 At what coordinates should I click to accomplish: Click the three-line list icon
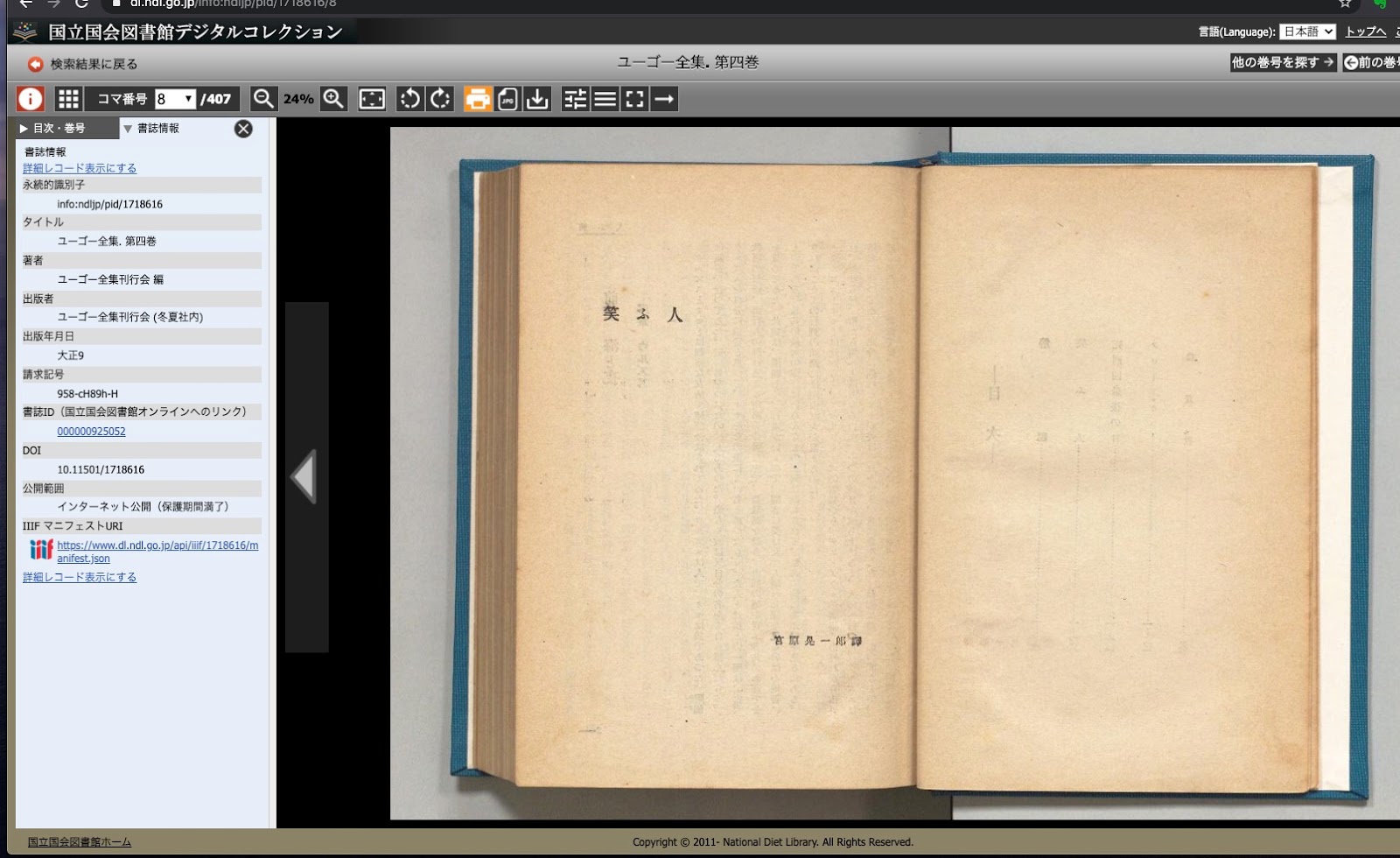pos(605,99)
